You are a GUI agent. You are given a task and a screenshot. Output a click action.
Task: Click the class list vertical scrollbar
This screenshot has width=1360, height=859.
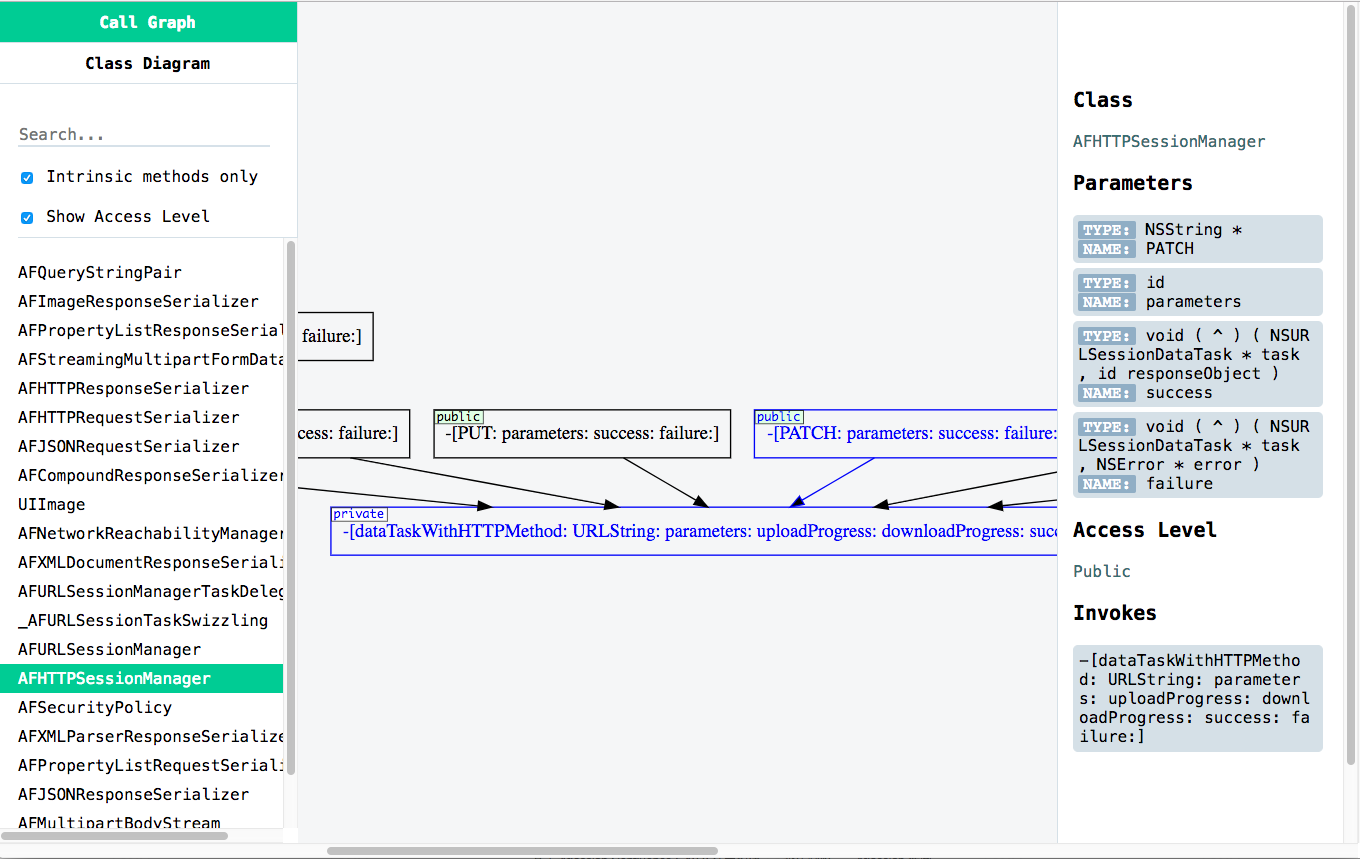291,507
